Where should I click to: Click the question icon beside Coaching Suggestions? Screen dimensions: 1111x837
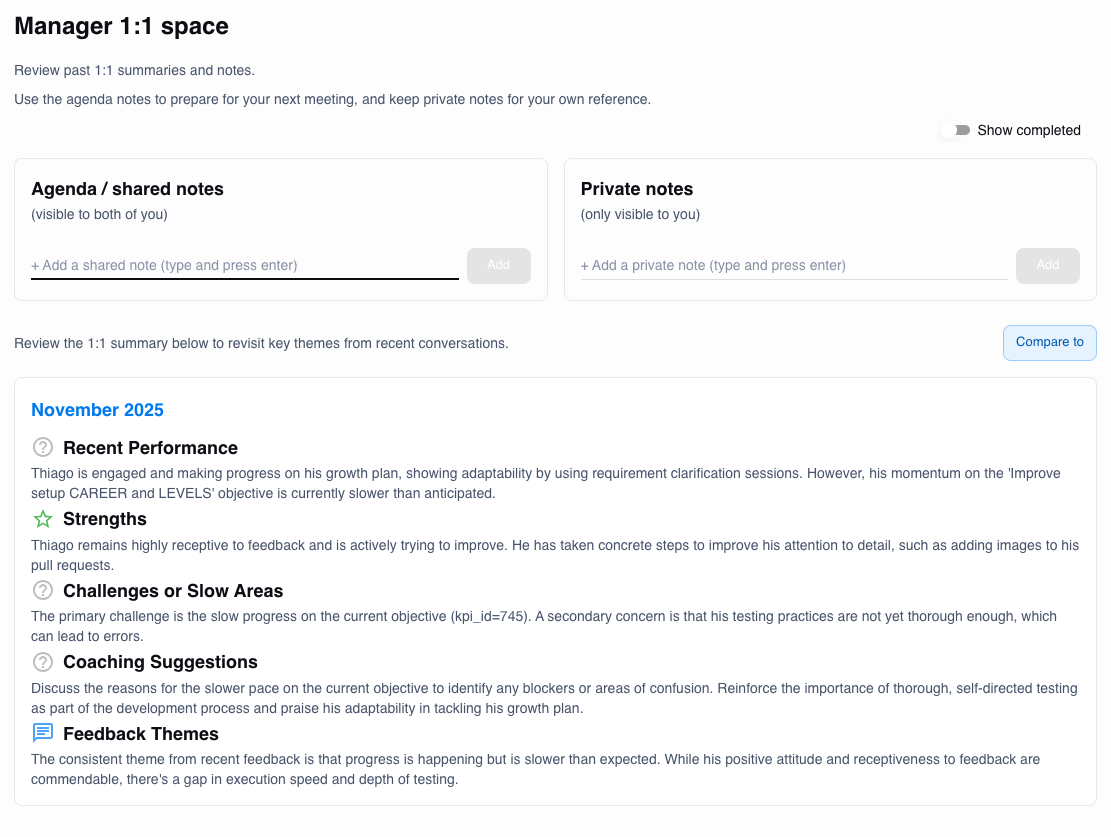[x=43, y=662]
